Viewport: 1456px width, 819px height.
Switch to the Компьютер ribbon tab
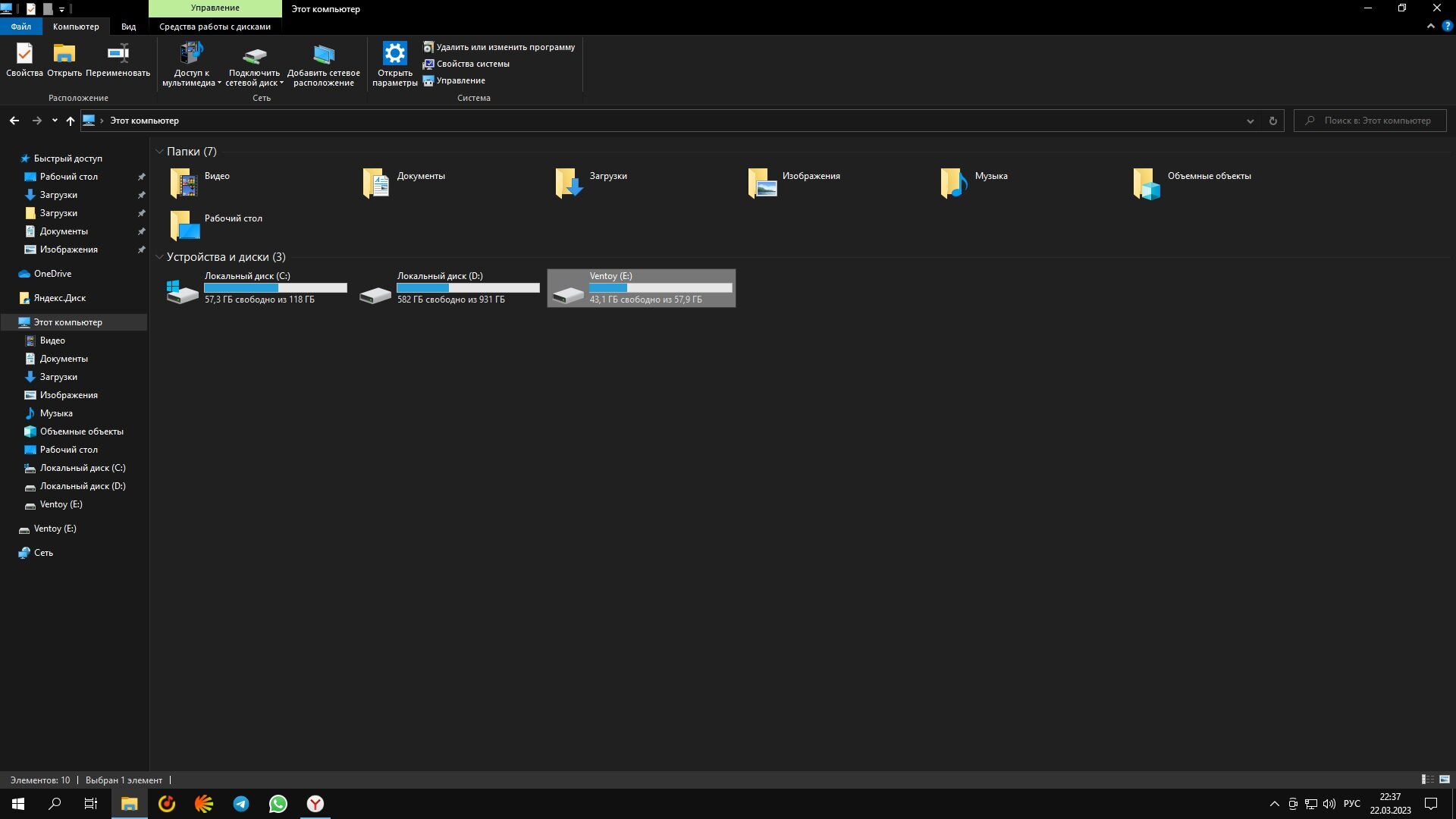point(76,27)
